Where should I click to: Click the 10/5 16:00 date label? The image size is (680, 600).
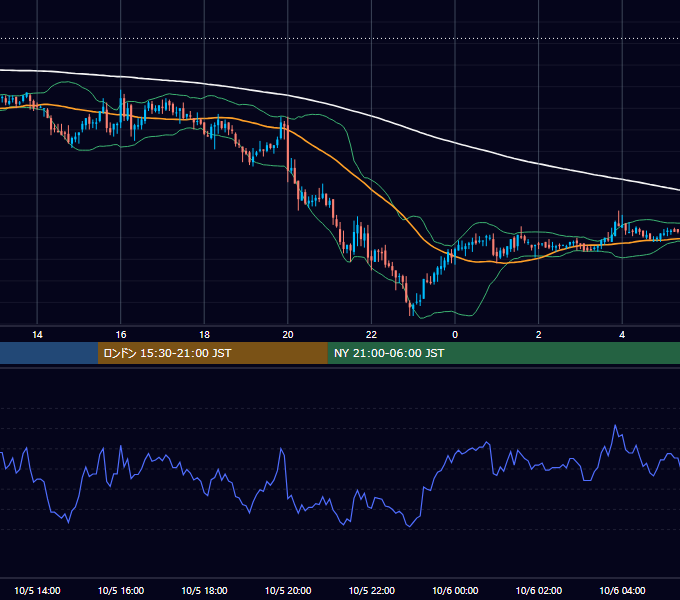[121, 590]
